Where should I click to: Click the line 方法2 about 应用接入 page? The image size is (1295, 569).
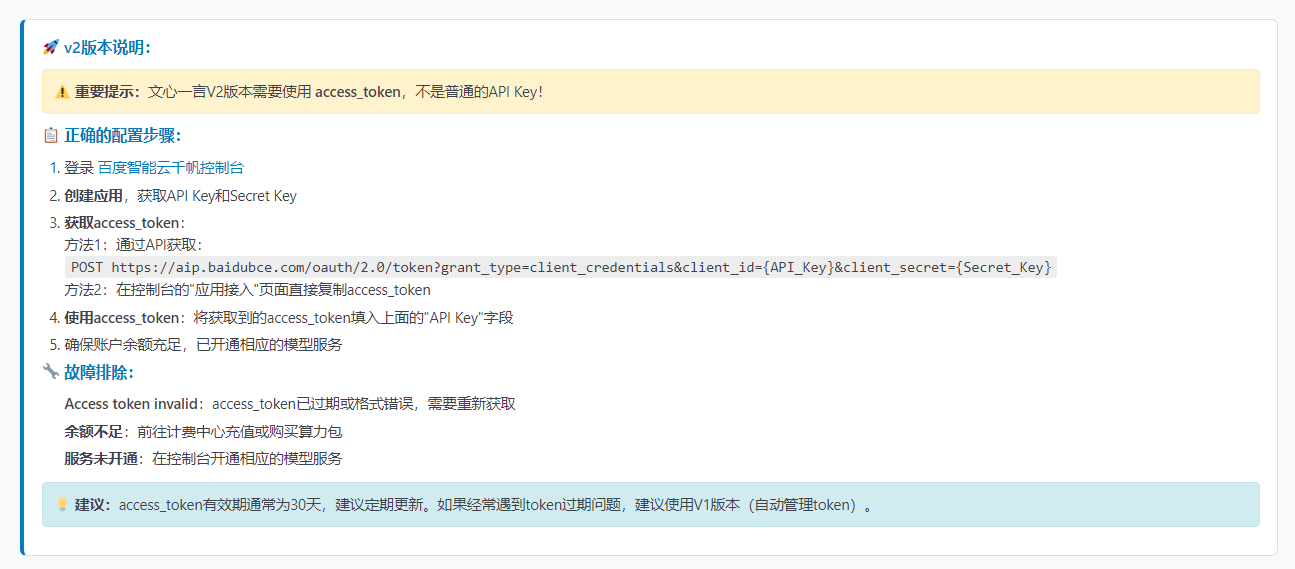(x=247, y=290)
